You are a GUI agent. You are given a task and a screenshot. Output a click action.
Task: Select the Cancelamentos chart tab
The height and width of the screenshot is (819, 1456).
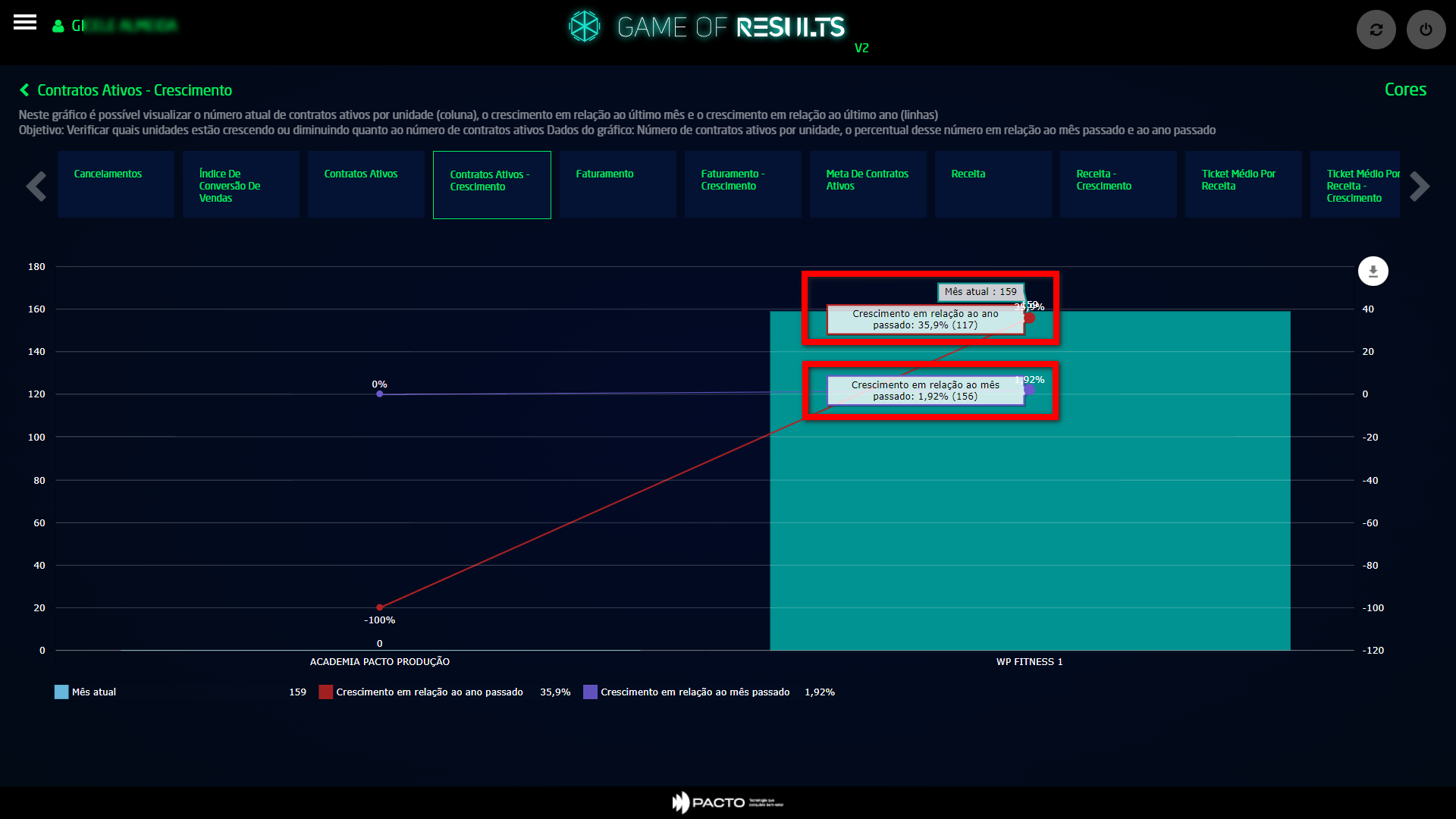(x=115, y=184)
